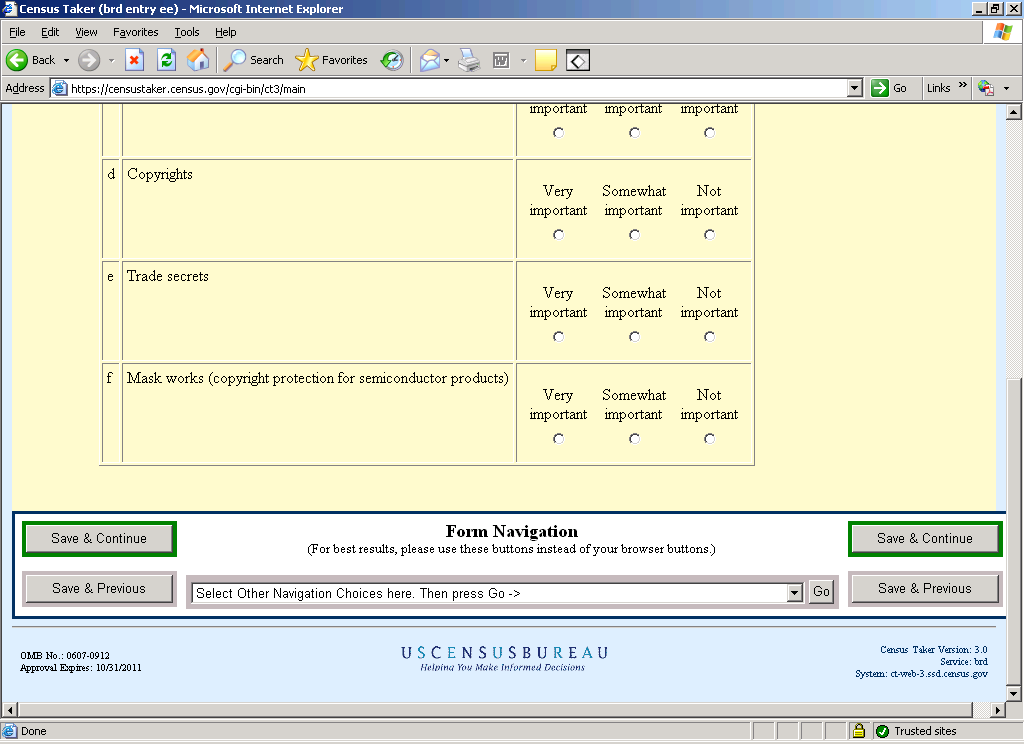
Task: Refresh the page with the Refresh icon
Action: pyautogui.click(x=166, y=60)
